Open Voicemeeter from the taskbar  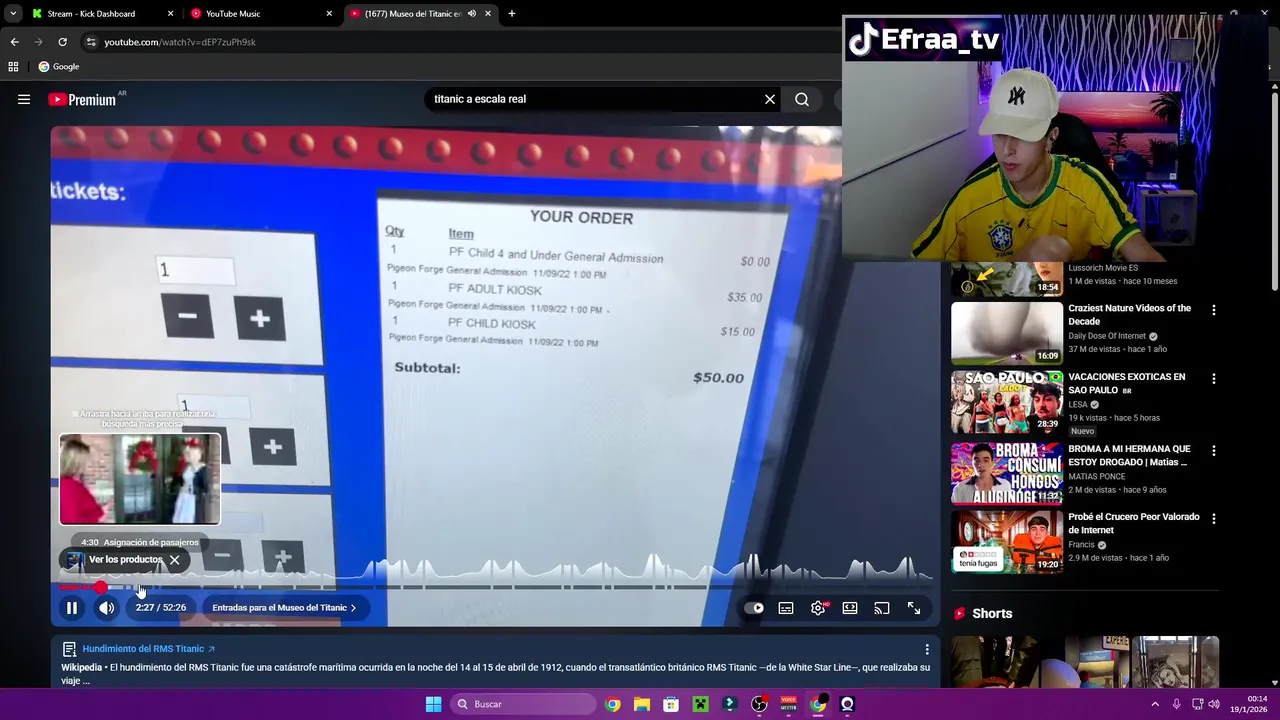(788, 704)
